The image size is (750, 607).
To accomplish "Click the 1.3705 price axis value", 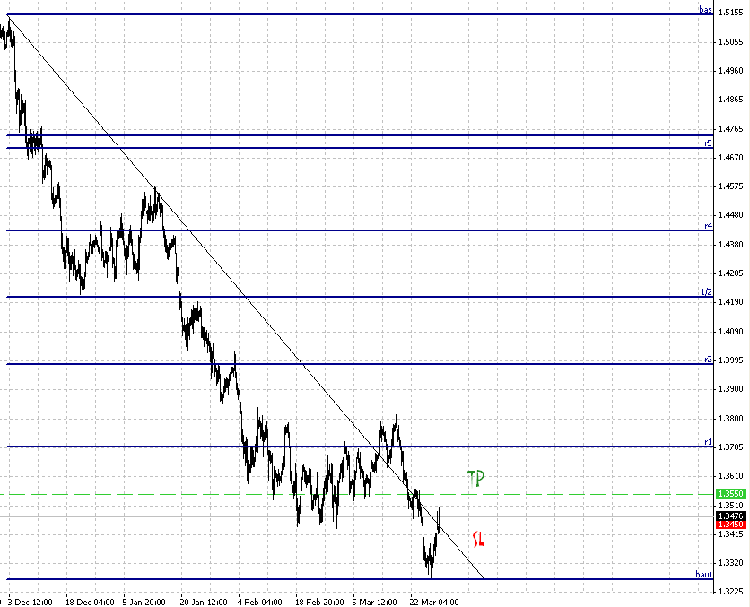I will tap(731, 447).
